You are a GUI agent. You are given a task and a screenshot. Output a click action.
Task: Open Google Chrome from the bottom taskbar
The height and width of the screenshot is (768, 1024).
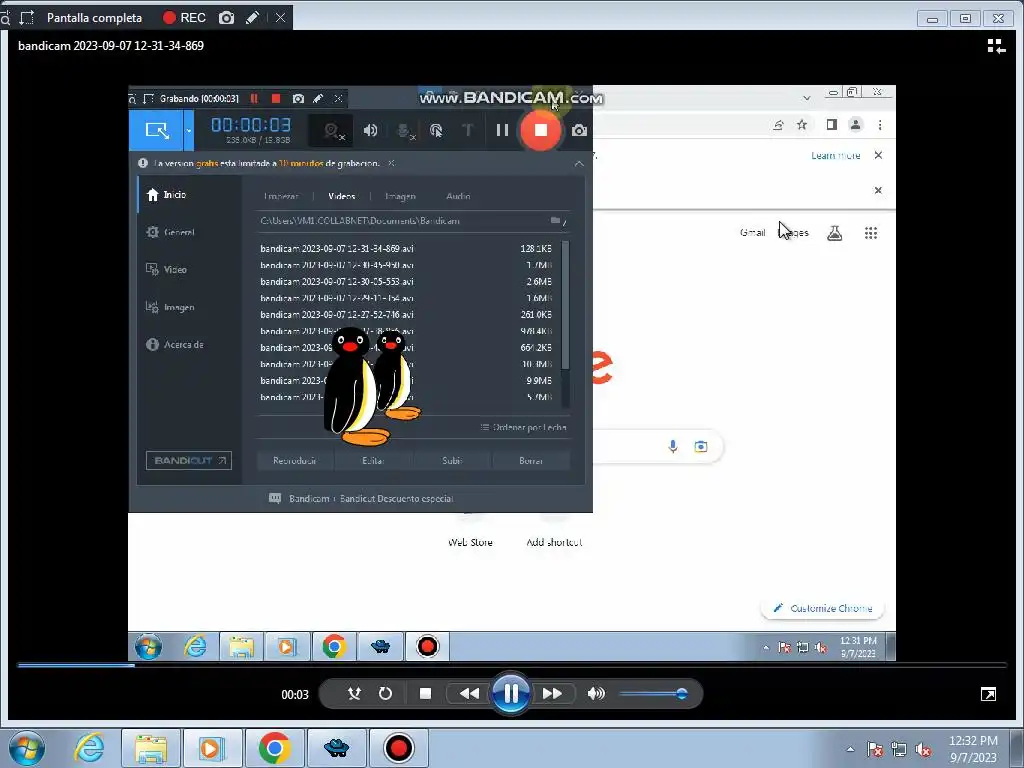pyautogui.click(x=274, y=748)
